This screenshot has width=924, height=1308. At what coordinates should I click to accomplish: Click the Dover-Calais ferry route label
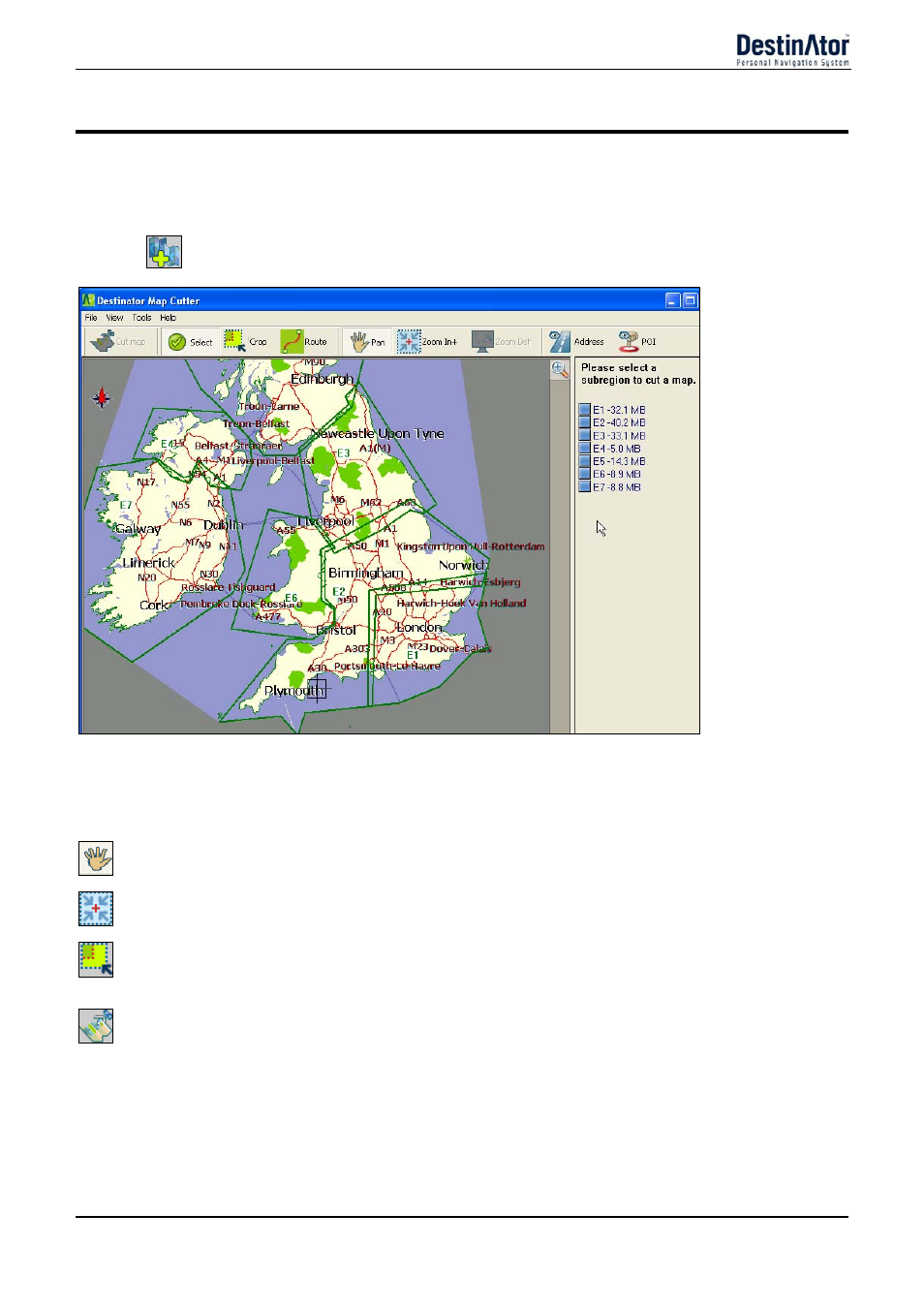(460, 649)
